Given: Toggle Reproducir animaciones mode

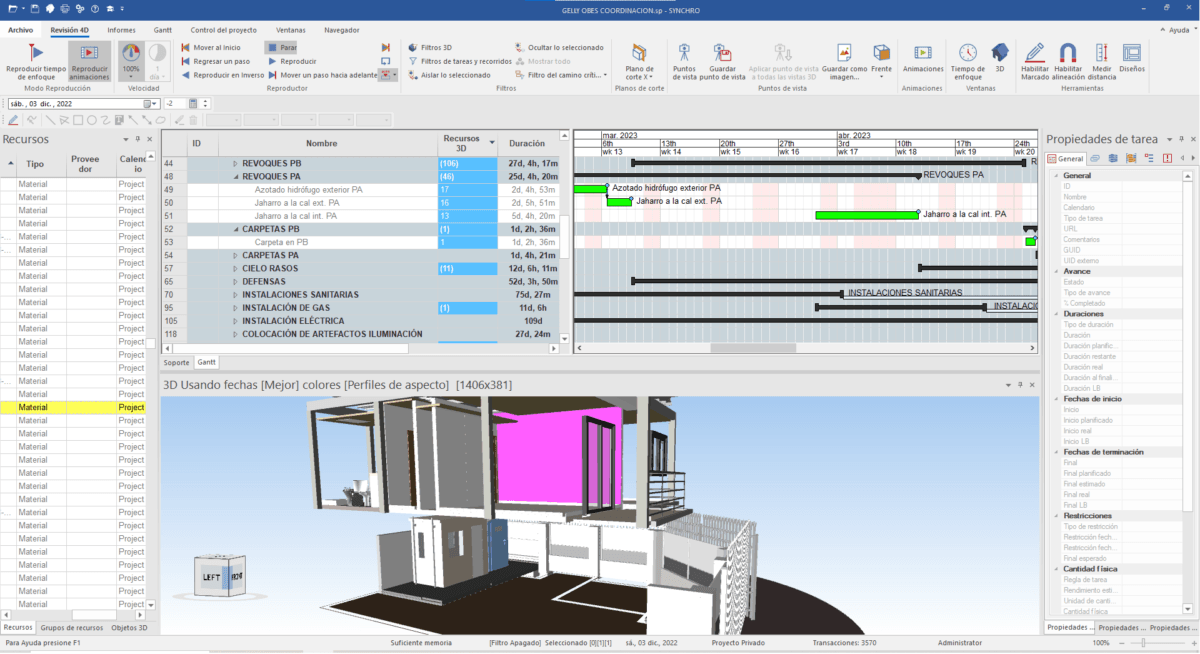Looking at the screenshot, I should coord(89,53).
